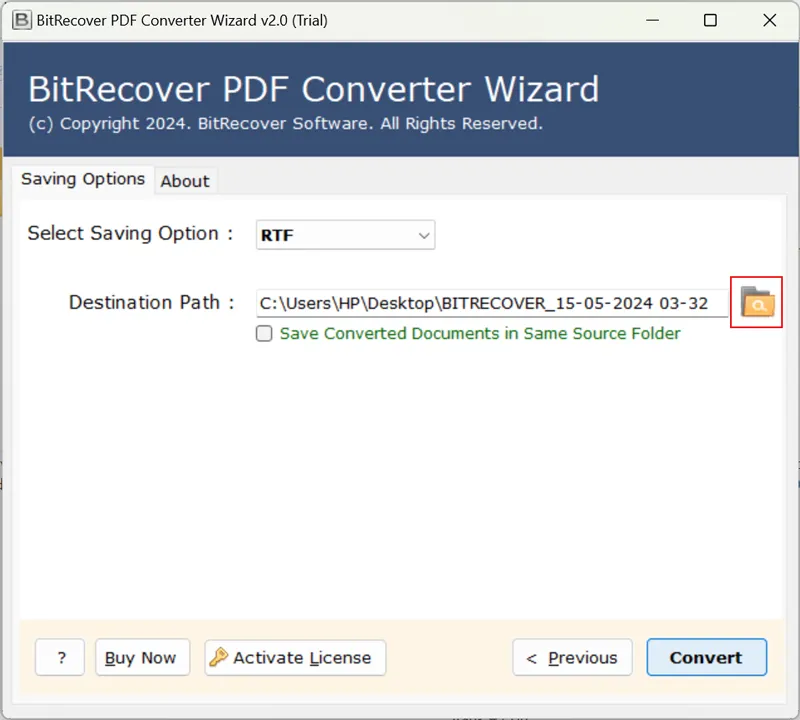Open the Buy Now purchase button
This screenshot has width=800, height=720.
pos(142,657)
